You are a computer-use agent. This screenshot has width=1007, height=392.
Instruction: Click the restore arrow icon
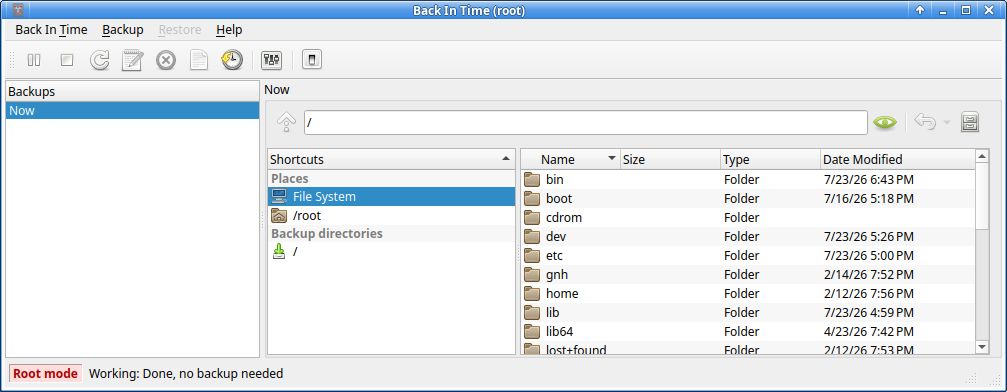point(924,122)
